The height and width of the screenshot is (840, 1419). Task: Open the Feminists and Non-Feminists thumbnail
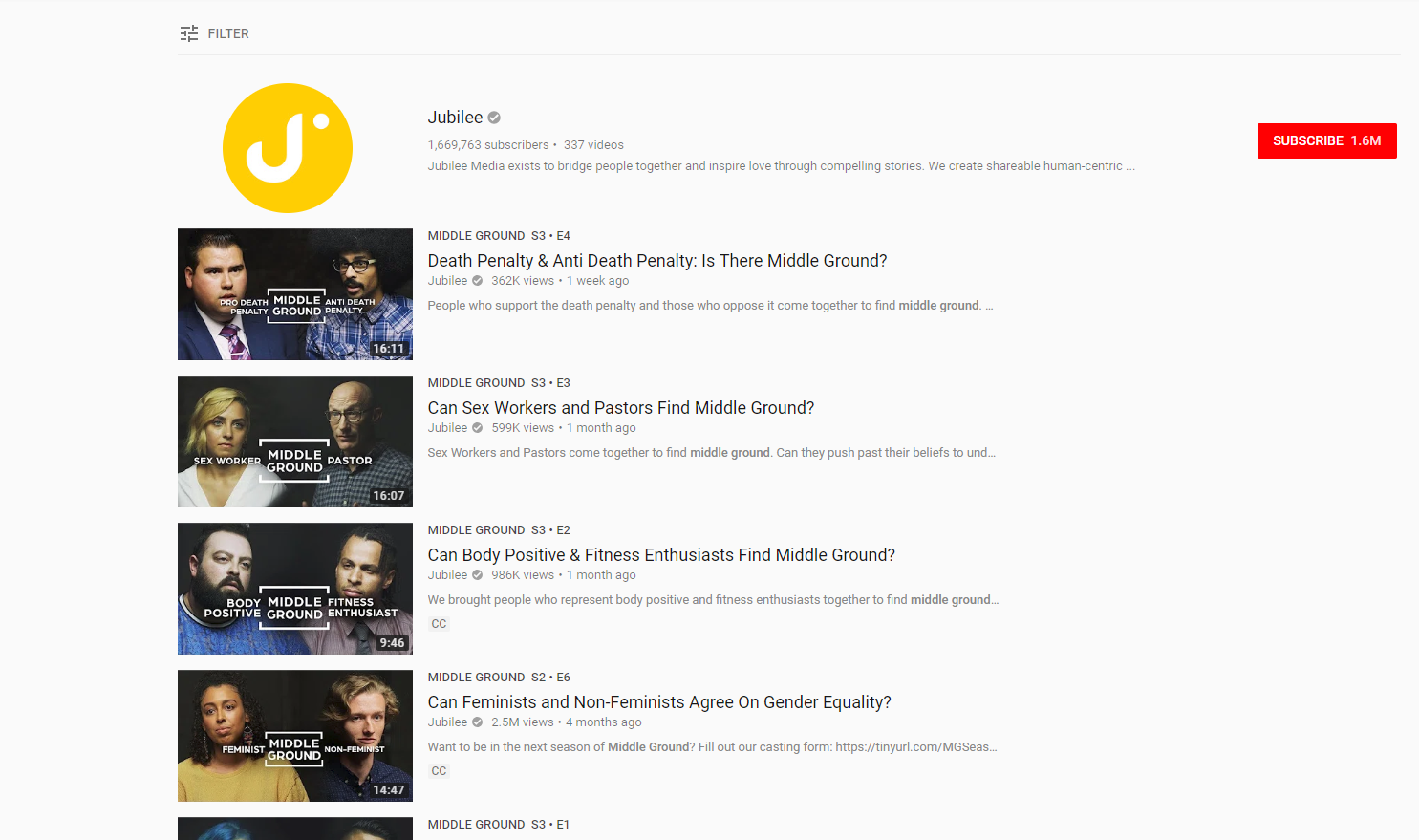[295, 736]
